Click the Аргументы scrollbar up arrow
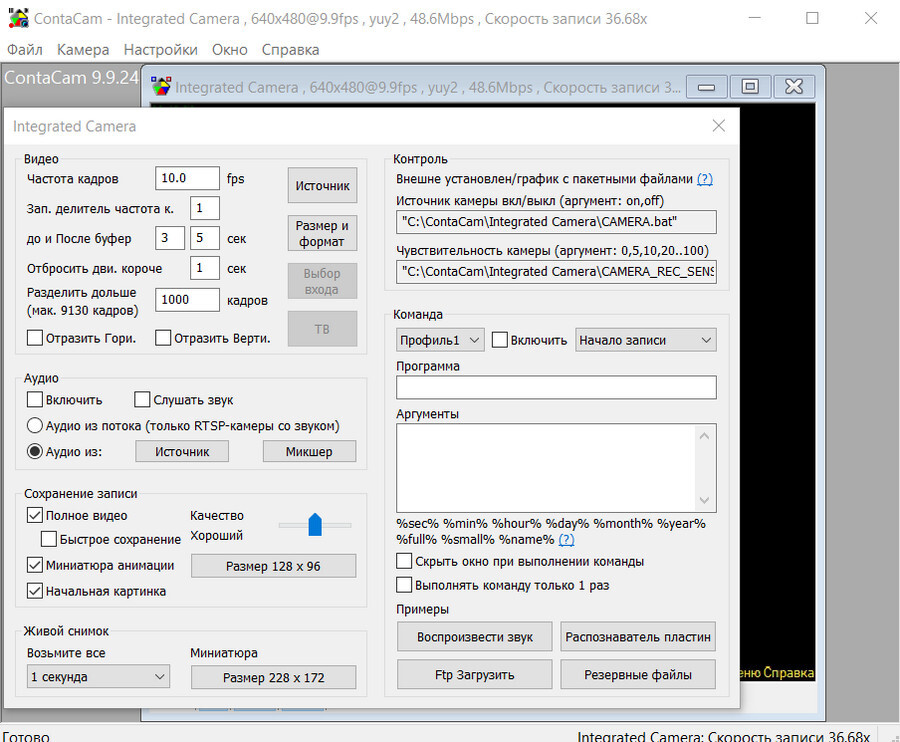The width and height of the screenshot is (900, 742). [705, 436]
